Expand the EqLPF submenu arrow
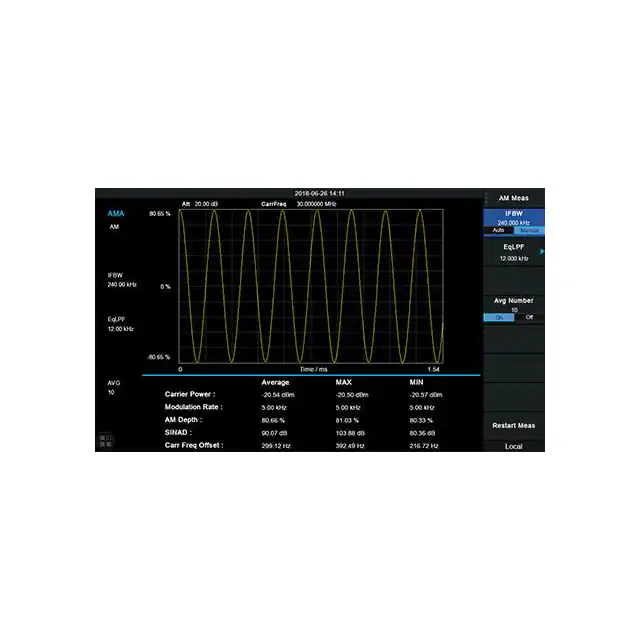The height and width of the screenshot is (640, 640). tap(542, 252)
